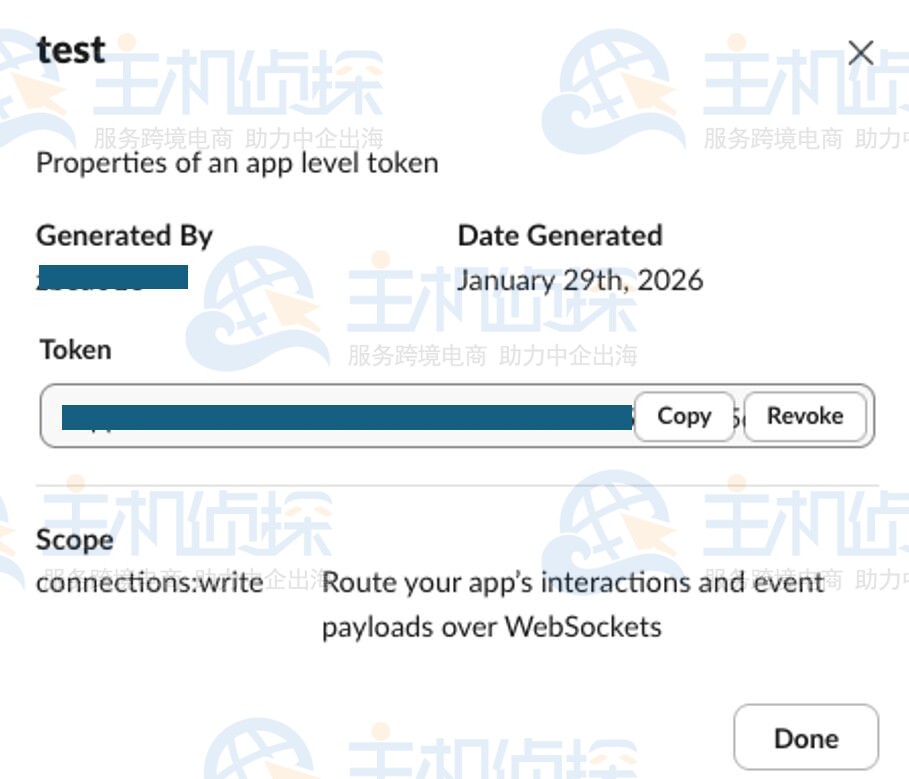Copy the app-level token
The height and width of the screenshot is (779, 909).
tap(683, 416)
